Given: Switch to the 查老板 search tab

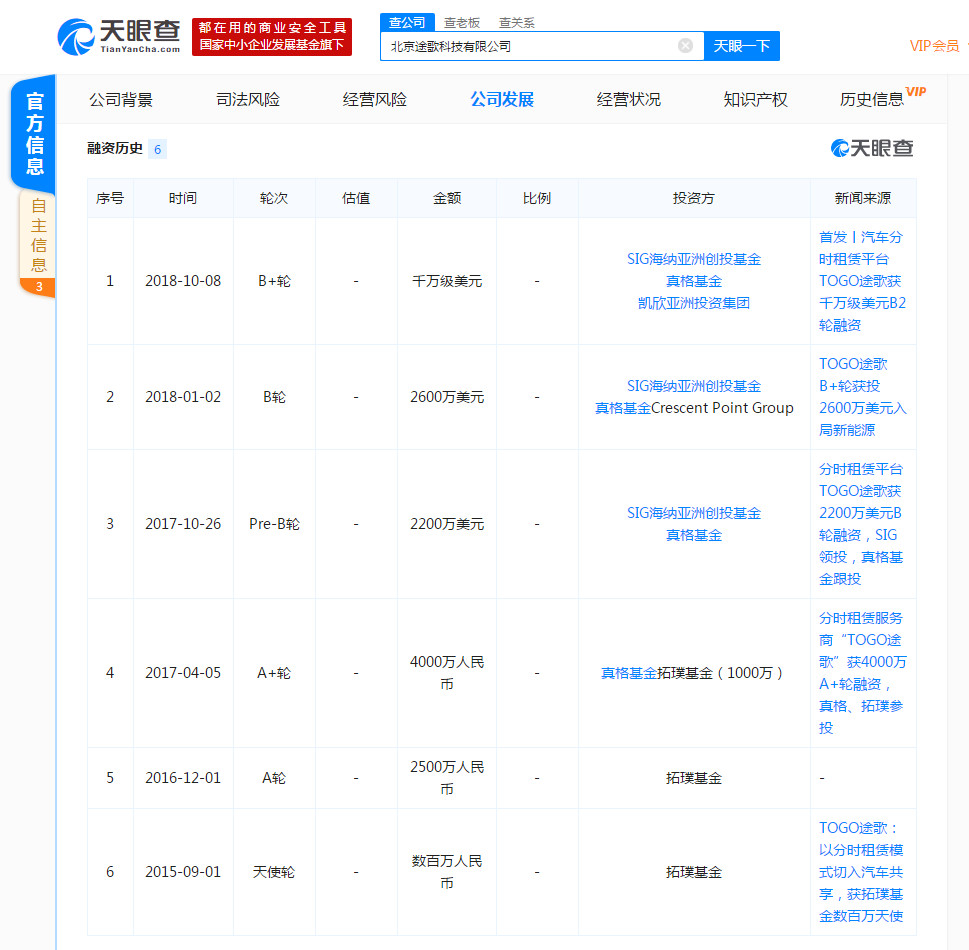Looking at the screenshot, I should (x=461, y=23).
